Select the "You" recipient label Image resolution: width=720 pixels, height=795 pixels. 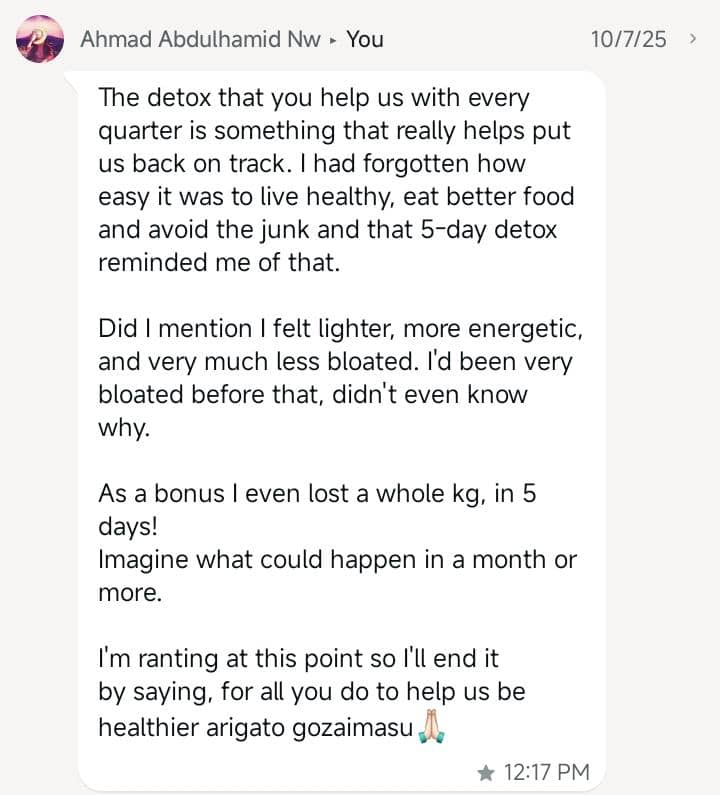[365, 40]
